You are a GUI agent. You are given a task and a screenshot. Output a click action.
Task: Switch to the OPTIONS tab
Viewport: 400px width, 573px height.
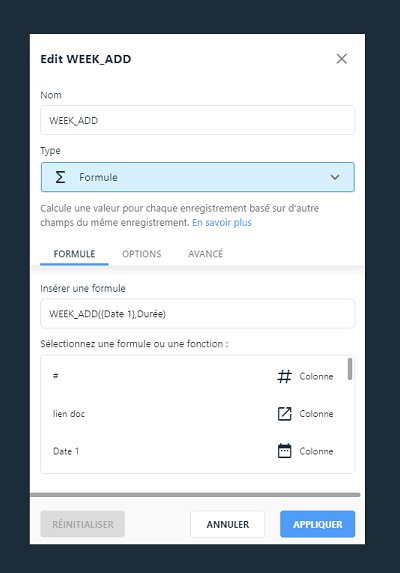point(142,254)
